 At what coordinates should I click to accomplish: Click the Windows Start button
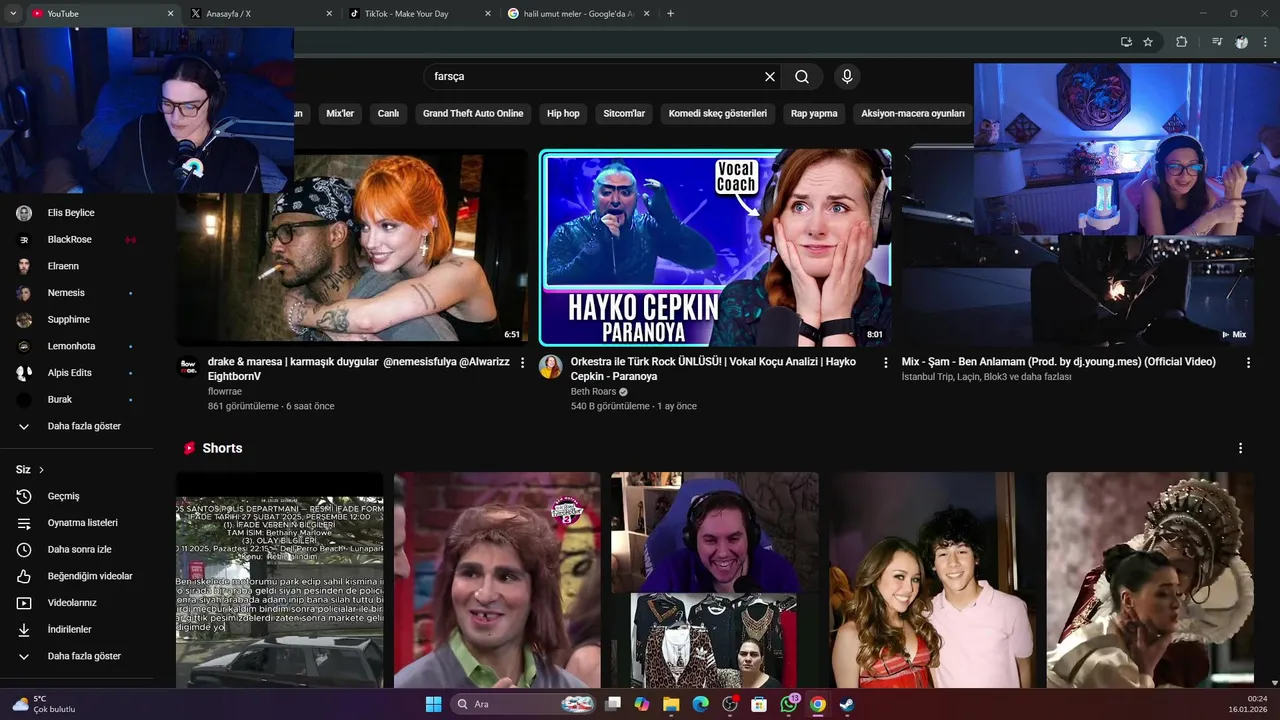point(433,704)
